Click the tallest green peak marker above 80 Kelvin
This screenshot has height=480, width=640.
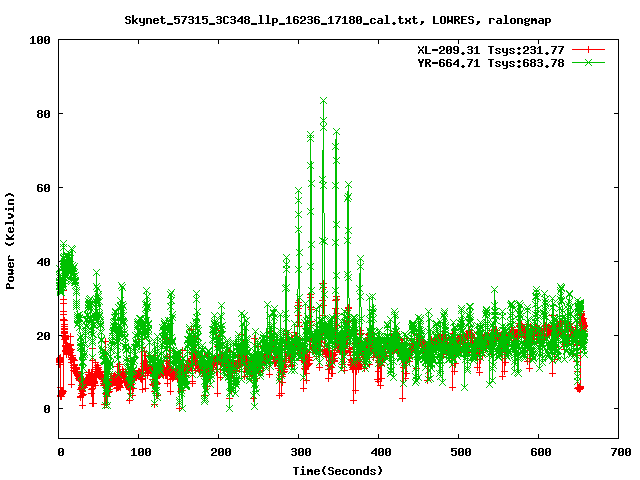pos(323,100)
